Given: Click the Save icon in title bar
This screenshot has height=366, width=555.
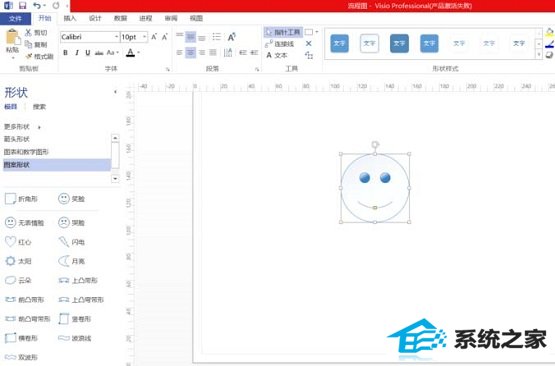Looking at the screenshot, I should click(22, 6).
